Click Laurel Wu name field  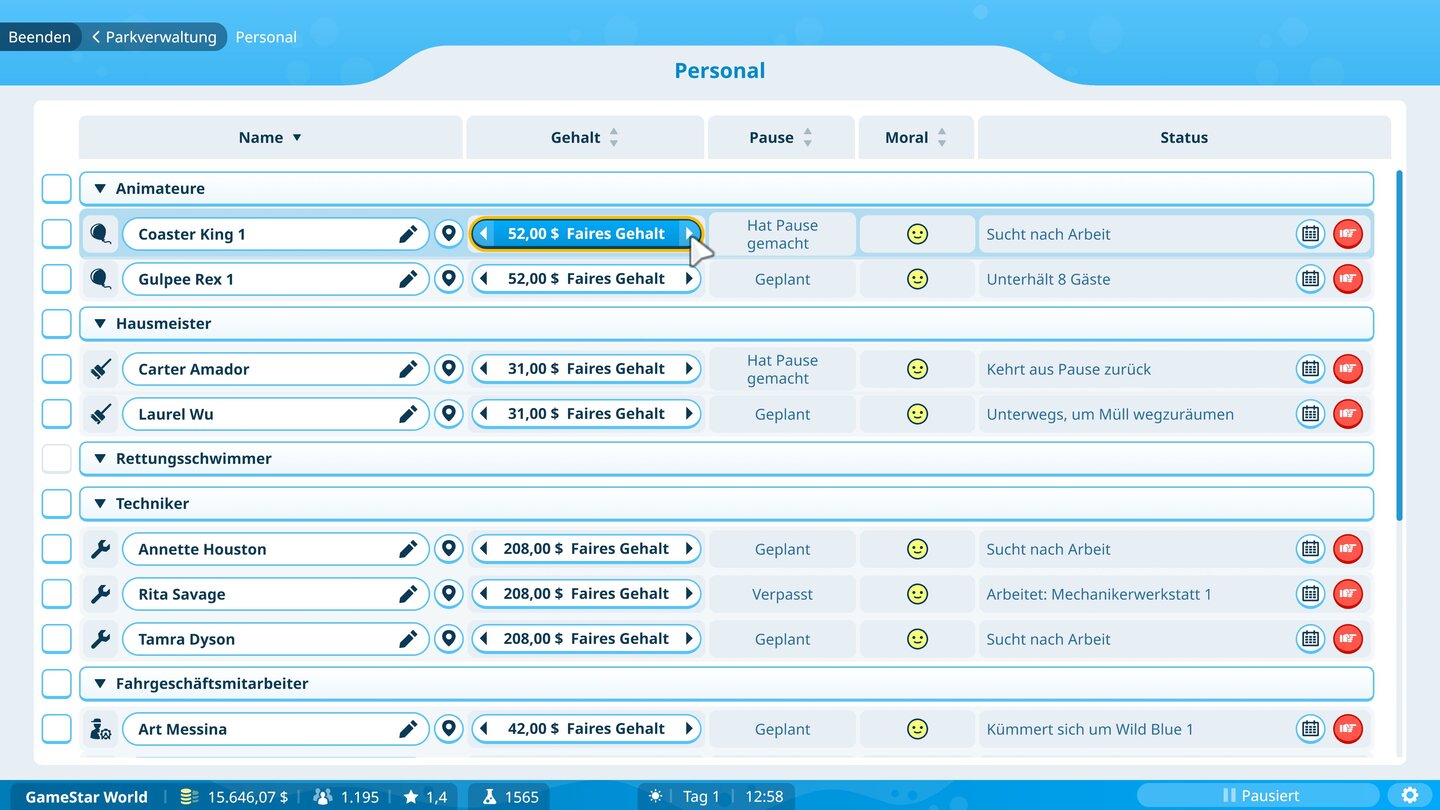275,414
